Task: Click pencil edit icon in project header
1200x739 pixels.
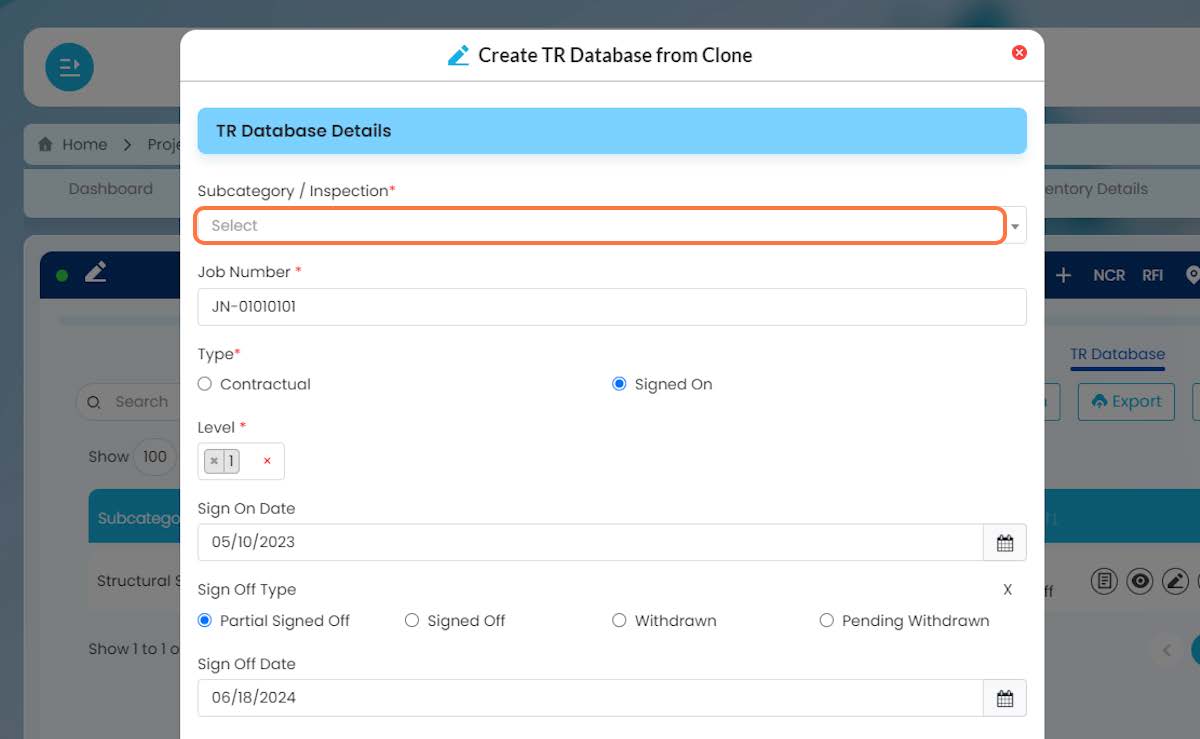Action: click(x=96, y=271)
